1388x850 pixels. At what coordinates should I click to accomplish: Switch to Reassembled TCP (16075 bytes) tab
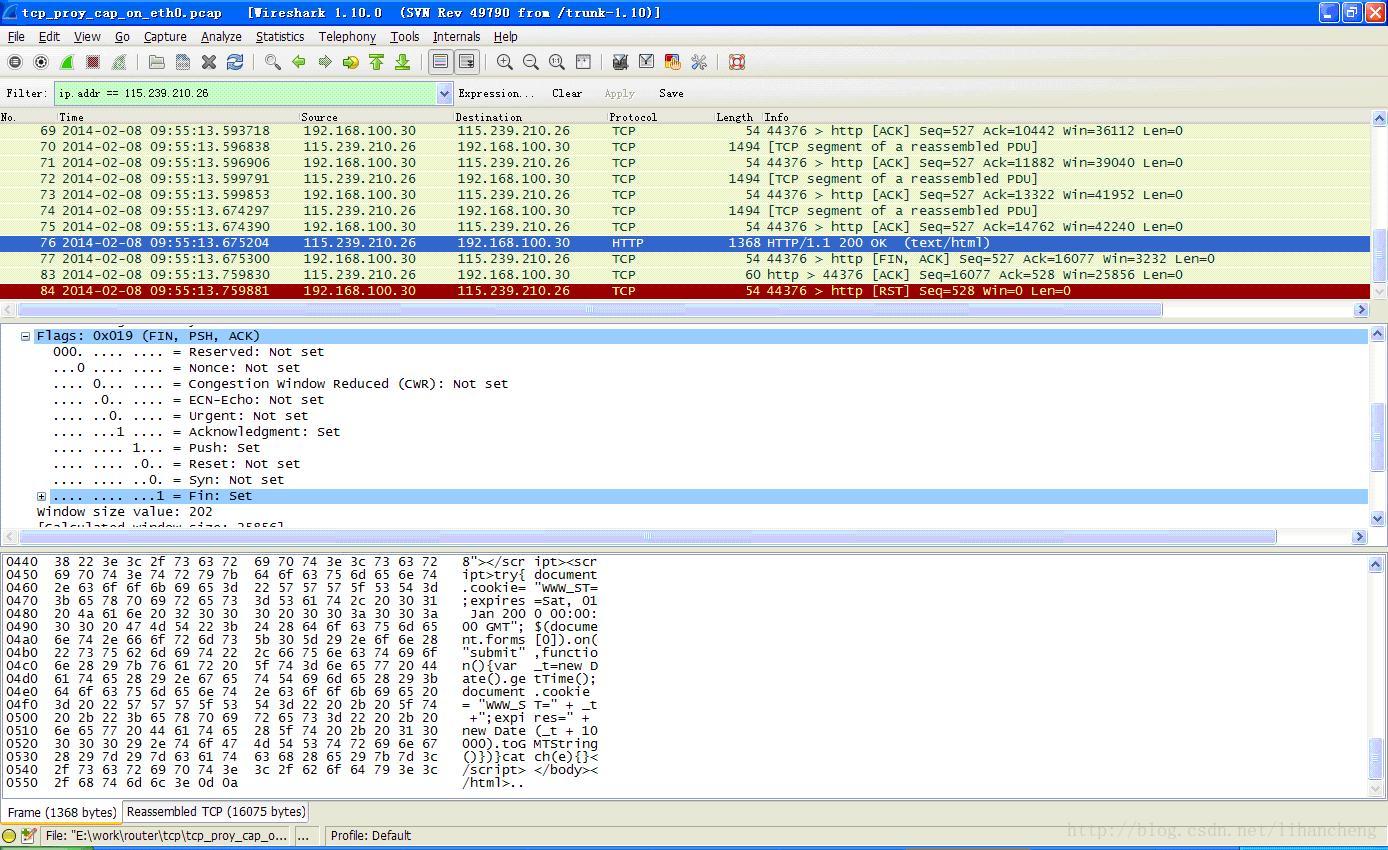[216, 812]
